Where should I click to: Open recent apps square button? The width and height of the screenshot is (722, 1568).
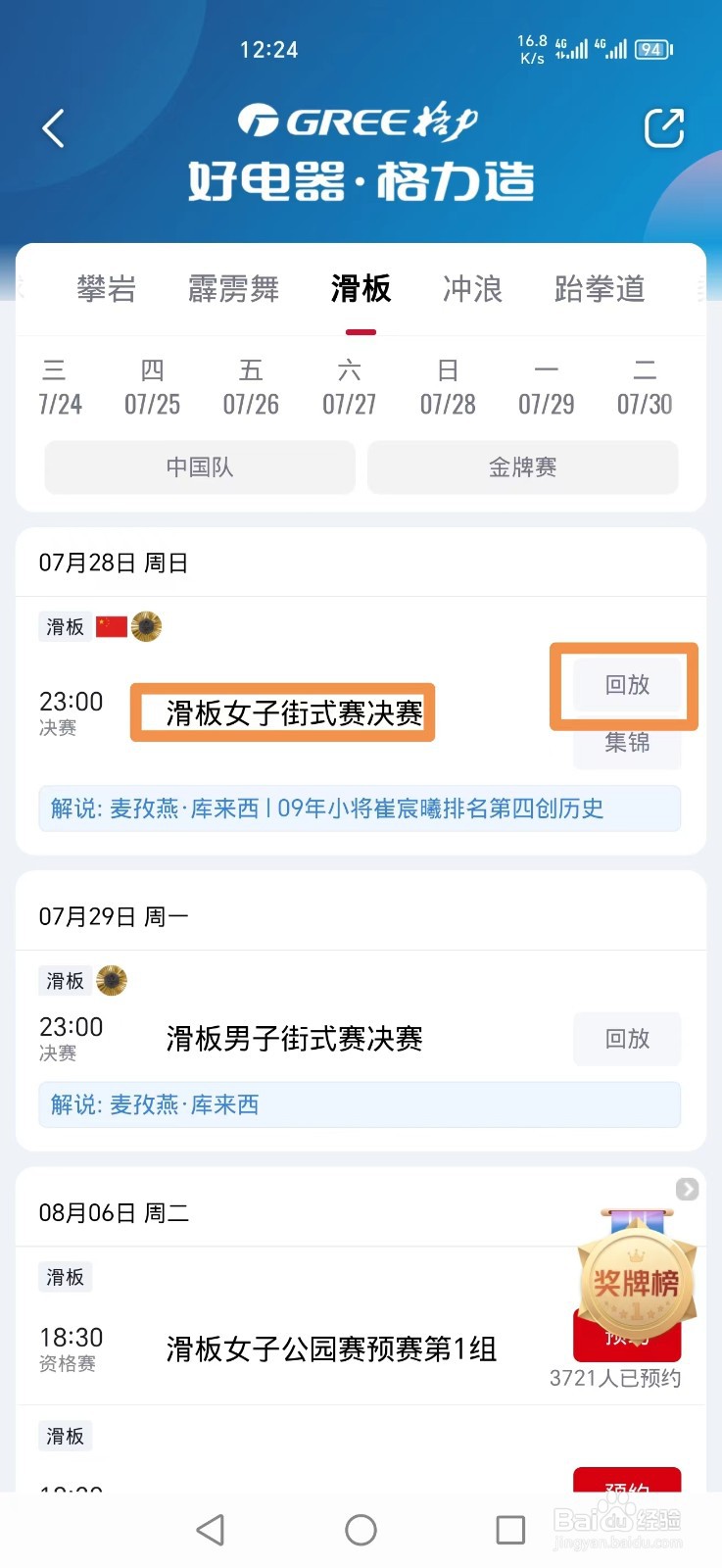pos(510,1530)
